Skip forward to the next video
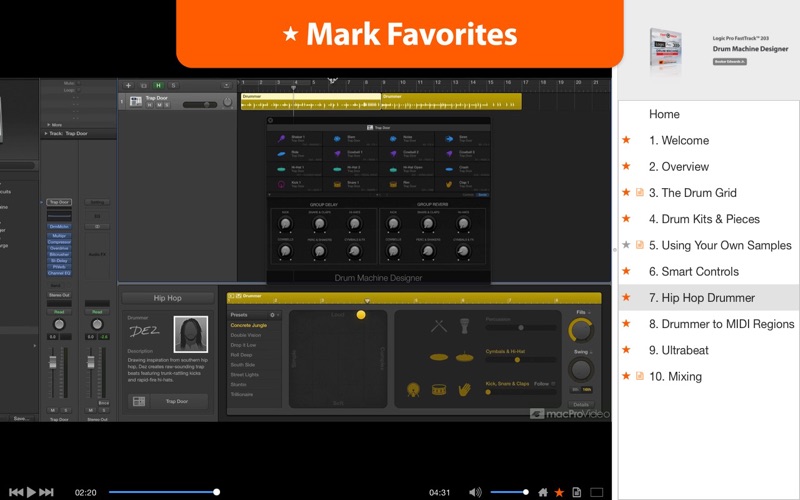Image resolution: width=800 pixels, height=500 pixels. [46, 492]
